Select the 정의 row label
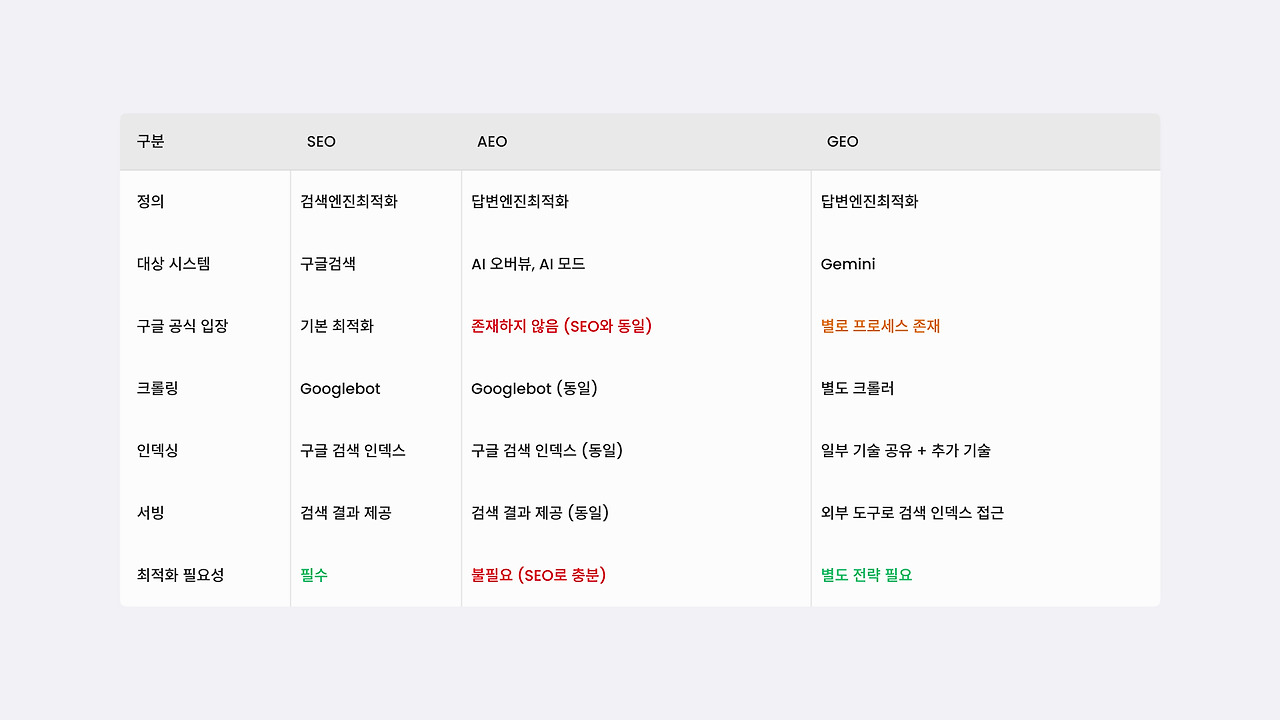This screenshot has height=720, width=1280. click(x=150, y=202)
